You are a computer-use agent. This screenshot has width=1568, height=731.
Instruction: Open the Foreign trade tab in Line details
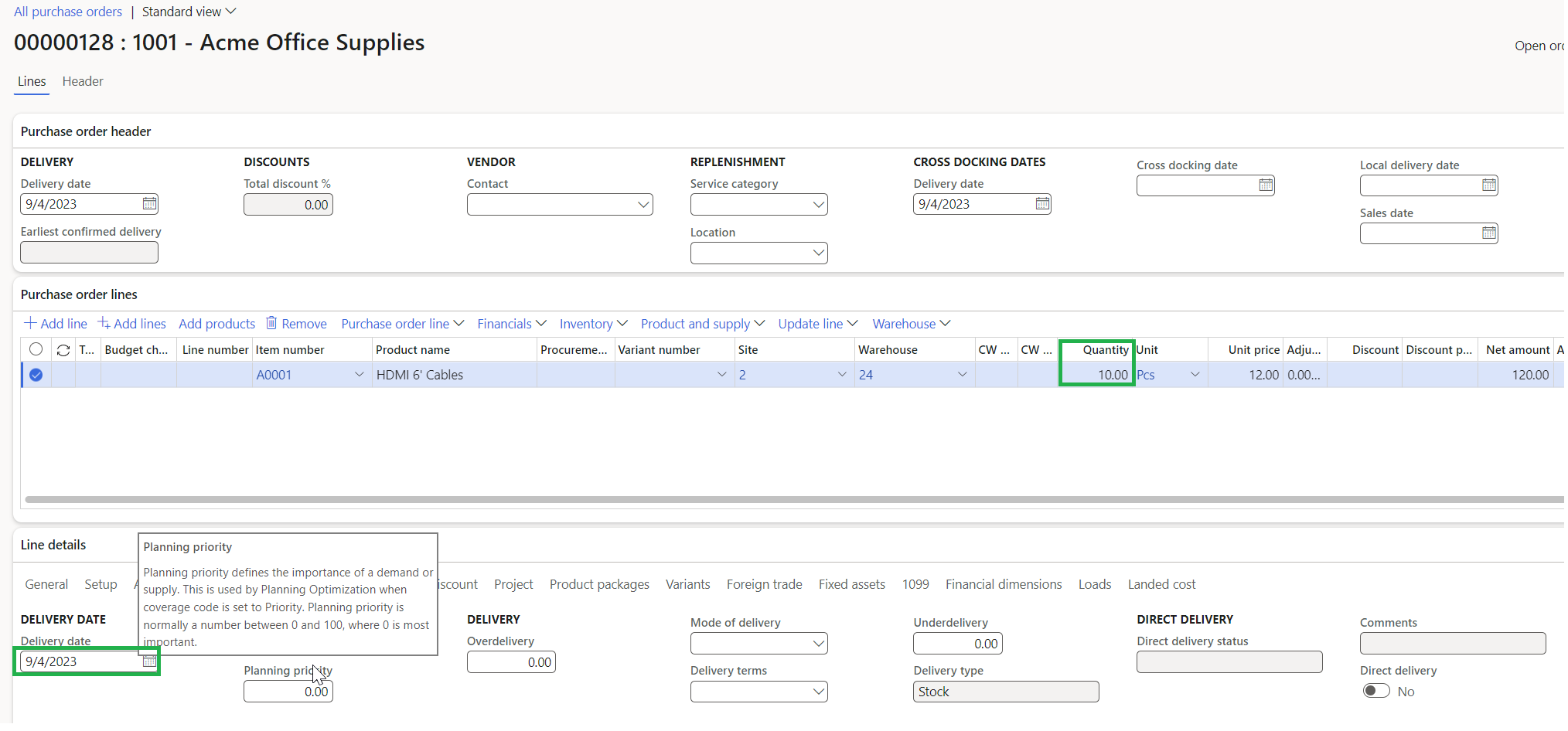coord(764,584)
